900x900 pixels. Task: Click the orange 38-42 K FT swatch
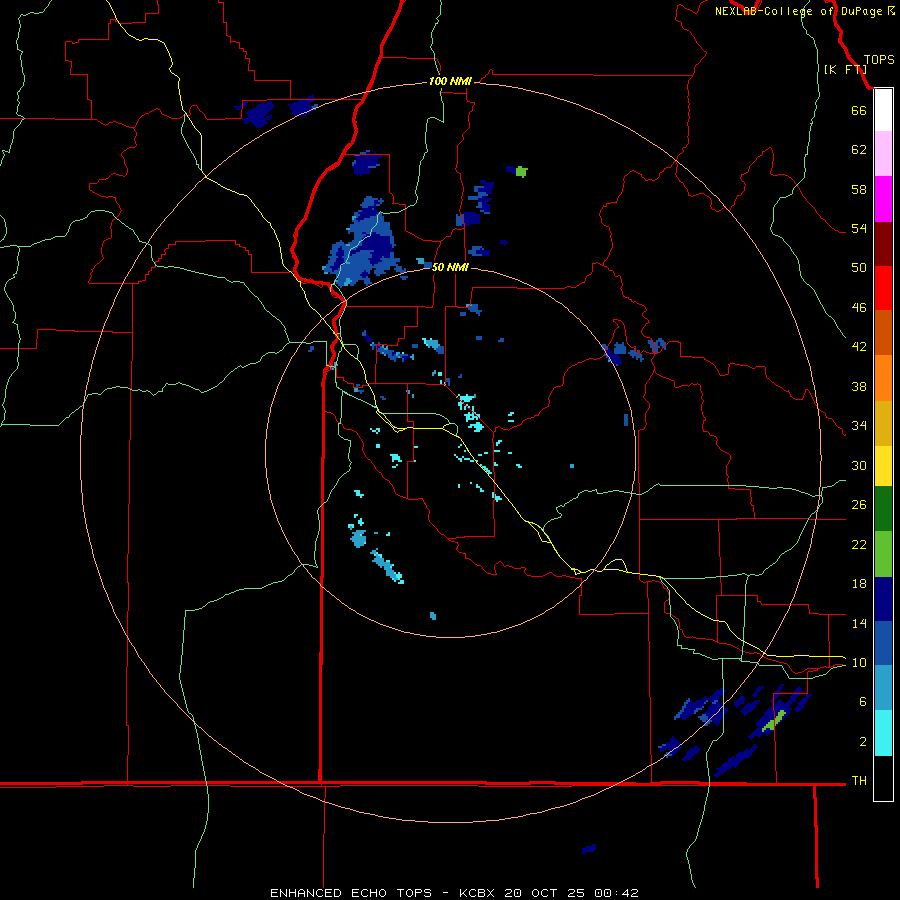tap(883, 378)
